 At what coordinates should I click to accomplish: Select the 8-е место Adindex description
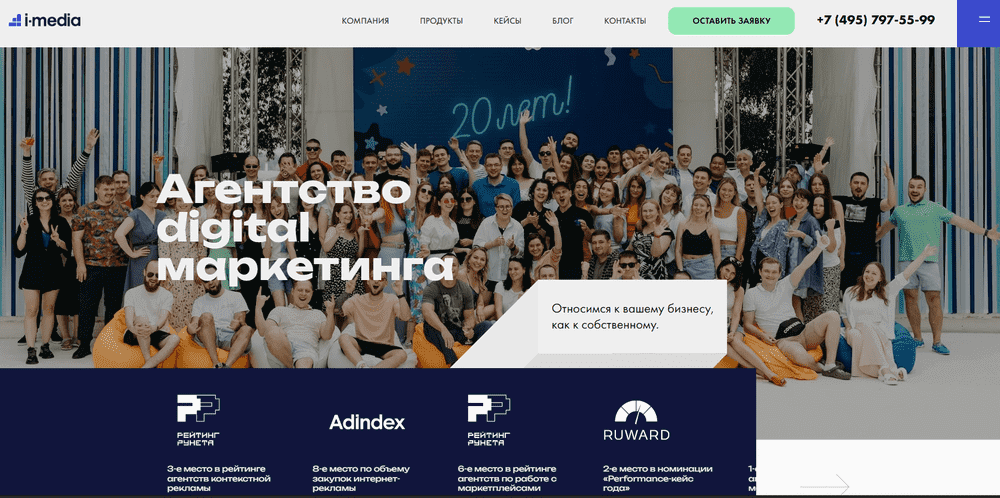pos(357,478)
